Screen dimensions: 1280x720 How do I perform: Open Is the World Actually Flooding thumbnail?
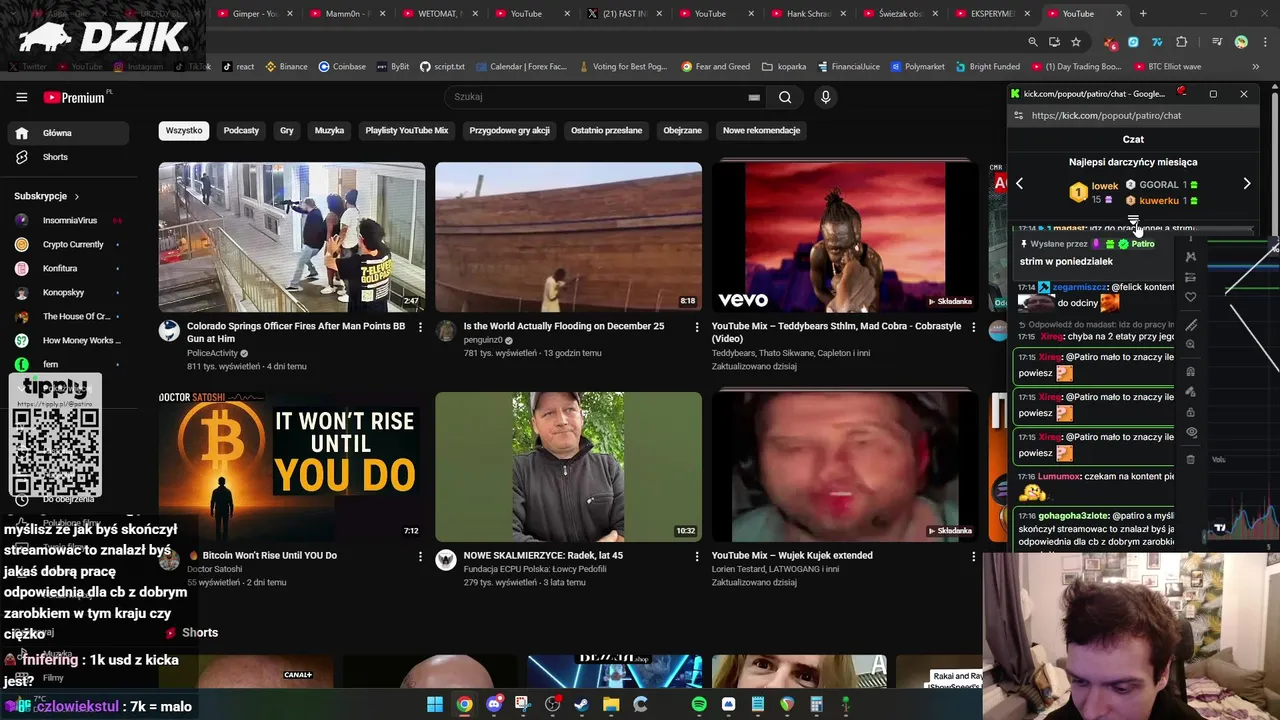click(x=568, y=237)
